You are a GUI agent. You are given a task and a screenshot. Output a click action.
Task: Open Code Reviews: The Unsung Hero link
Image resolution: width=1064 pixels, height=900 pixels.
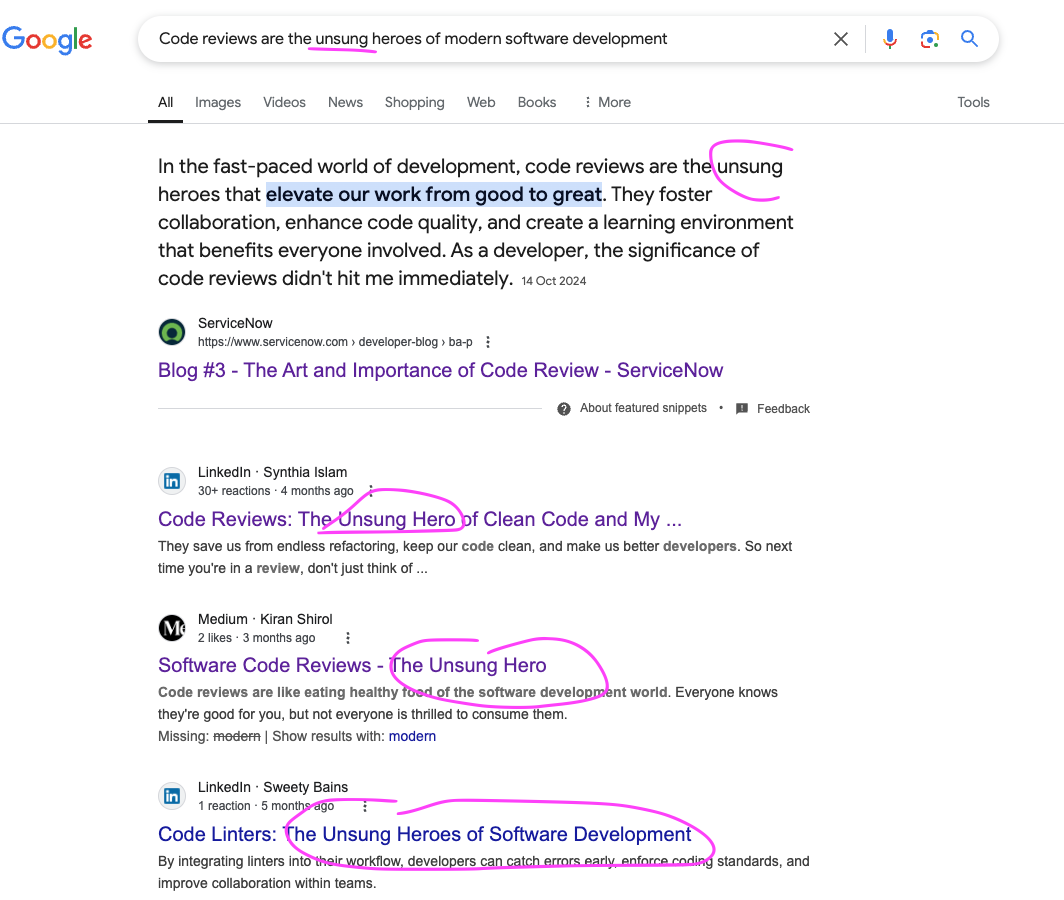(x=419, y=519)
